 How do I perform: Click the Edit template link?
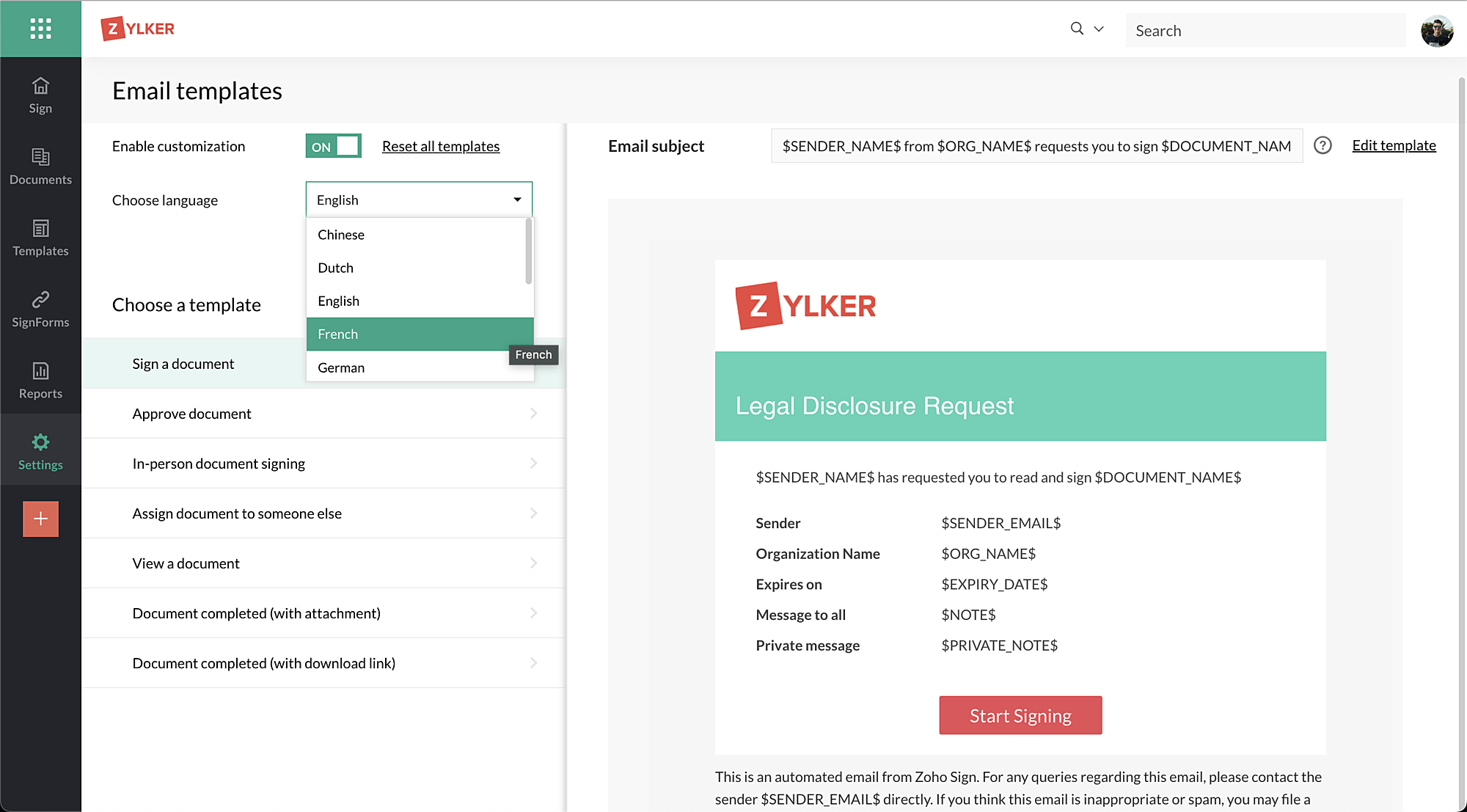click(1394, 145)
